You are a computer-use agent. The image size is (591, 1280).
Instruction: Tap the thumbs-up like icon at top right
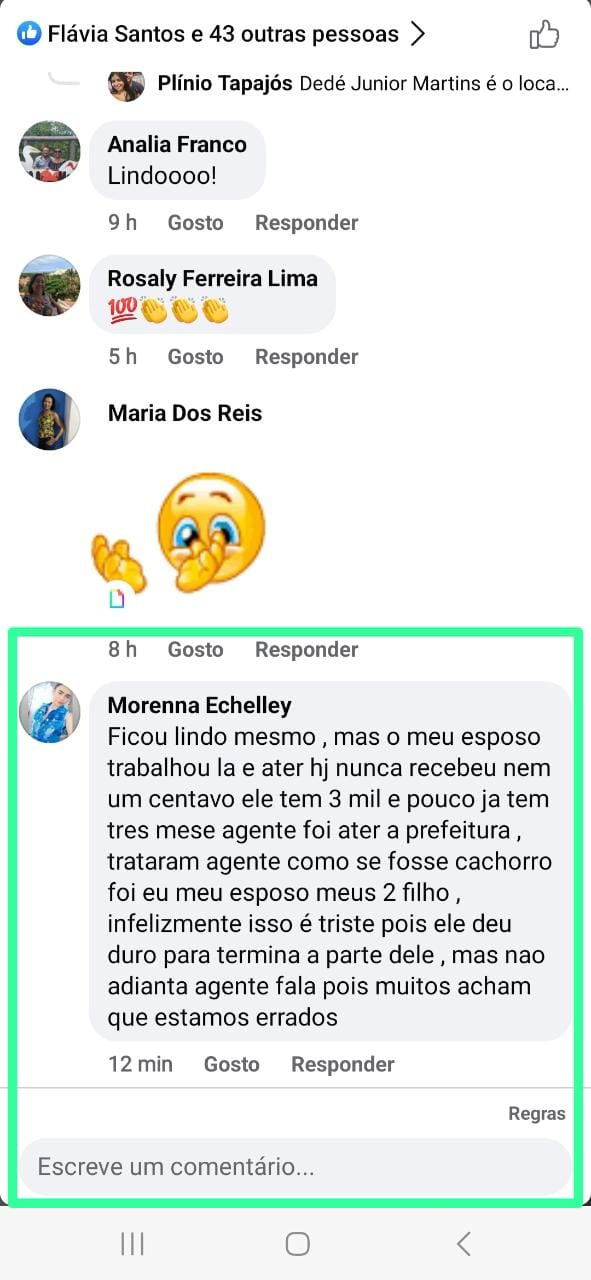pos(544,35)
